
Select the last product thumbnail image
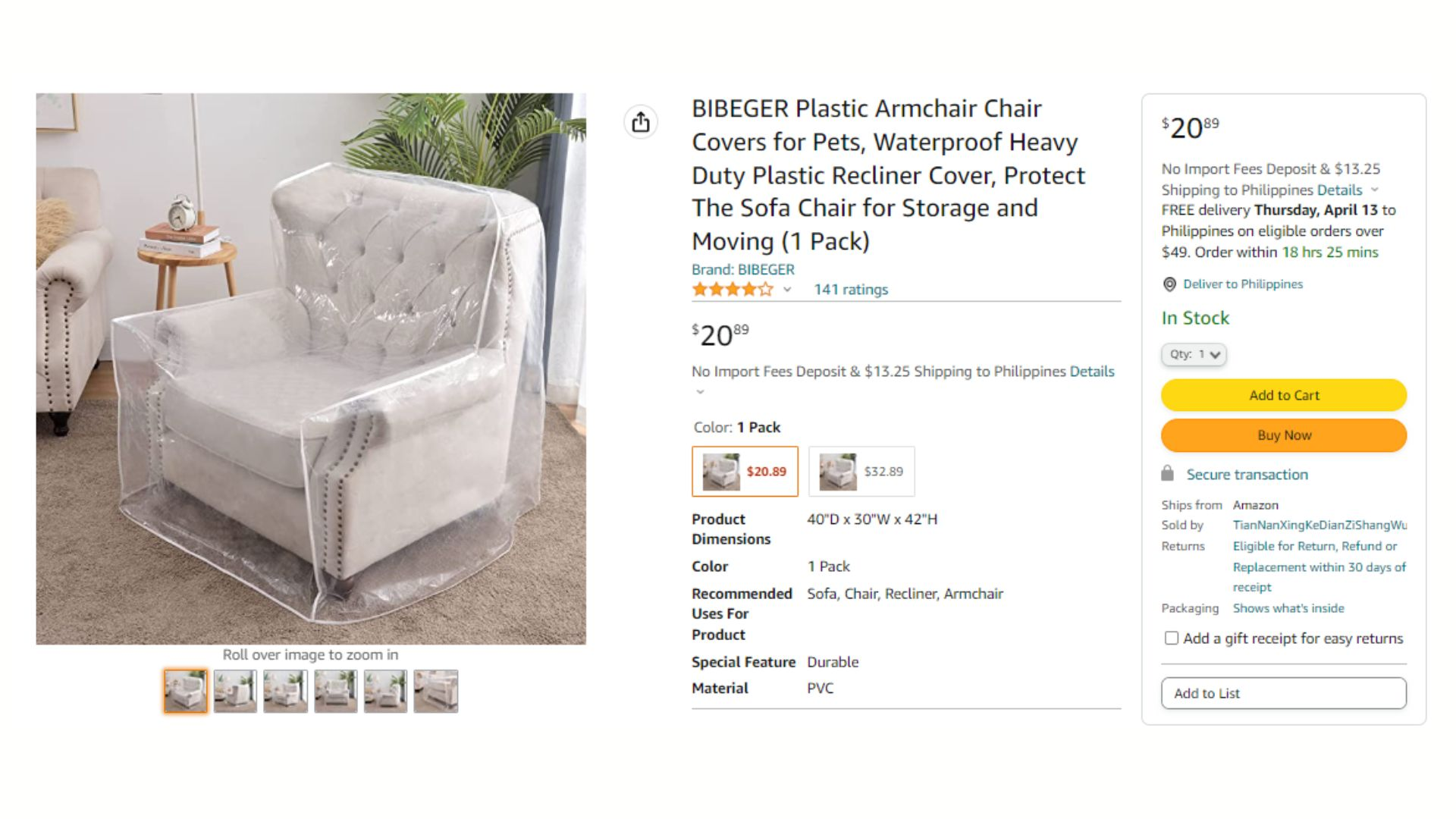pos(436,691)
